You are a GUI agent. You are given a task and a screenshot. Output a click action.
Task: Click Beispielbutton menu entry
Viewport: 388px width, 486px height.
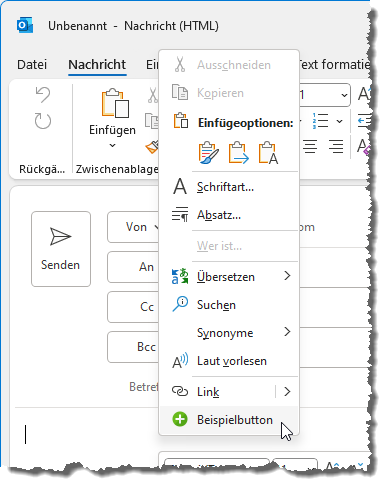click(x=229, y=420)
